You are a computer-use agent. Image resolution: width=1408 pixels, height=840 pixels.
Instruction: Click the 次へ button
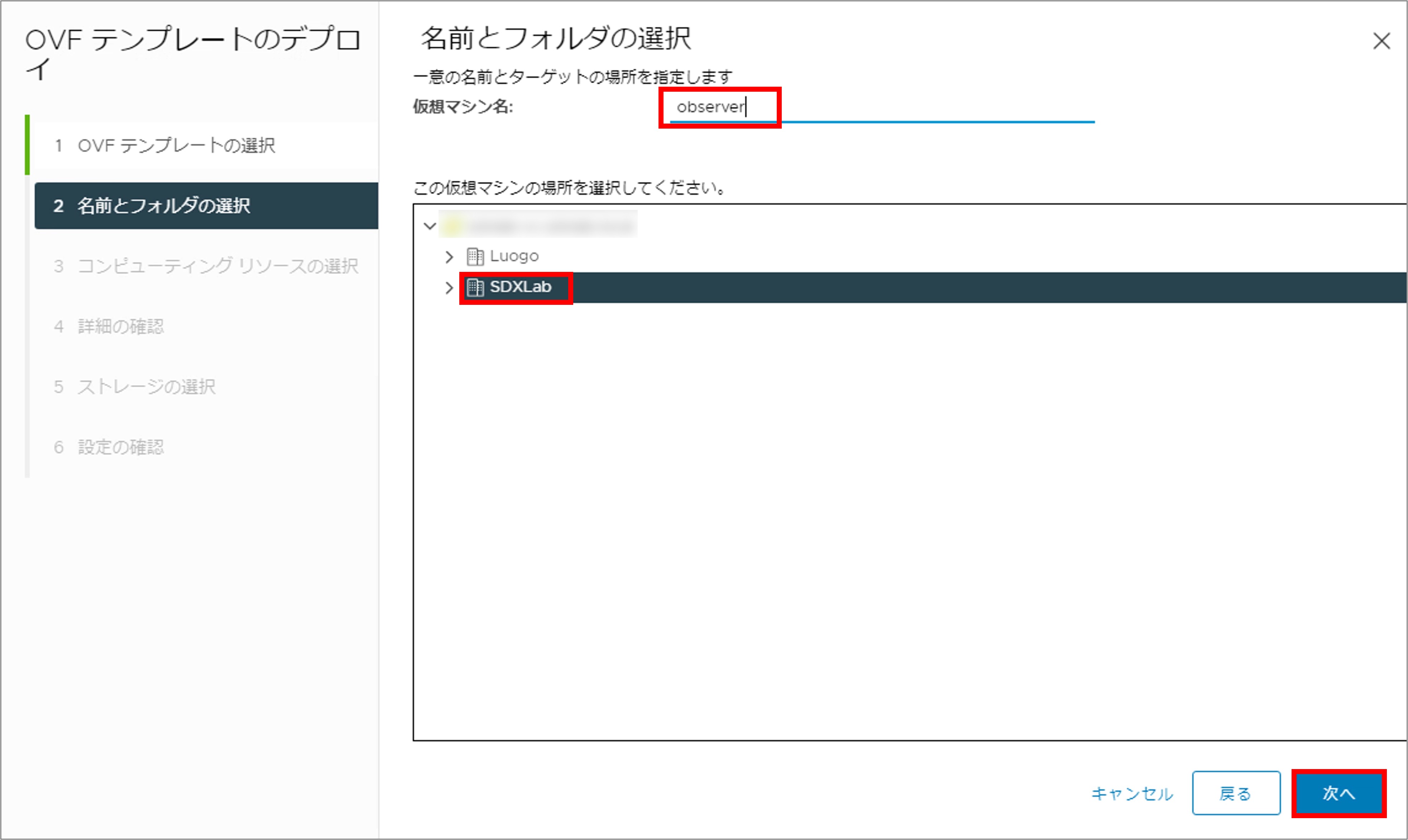[1338, 793]
